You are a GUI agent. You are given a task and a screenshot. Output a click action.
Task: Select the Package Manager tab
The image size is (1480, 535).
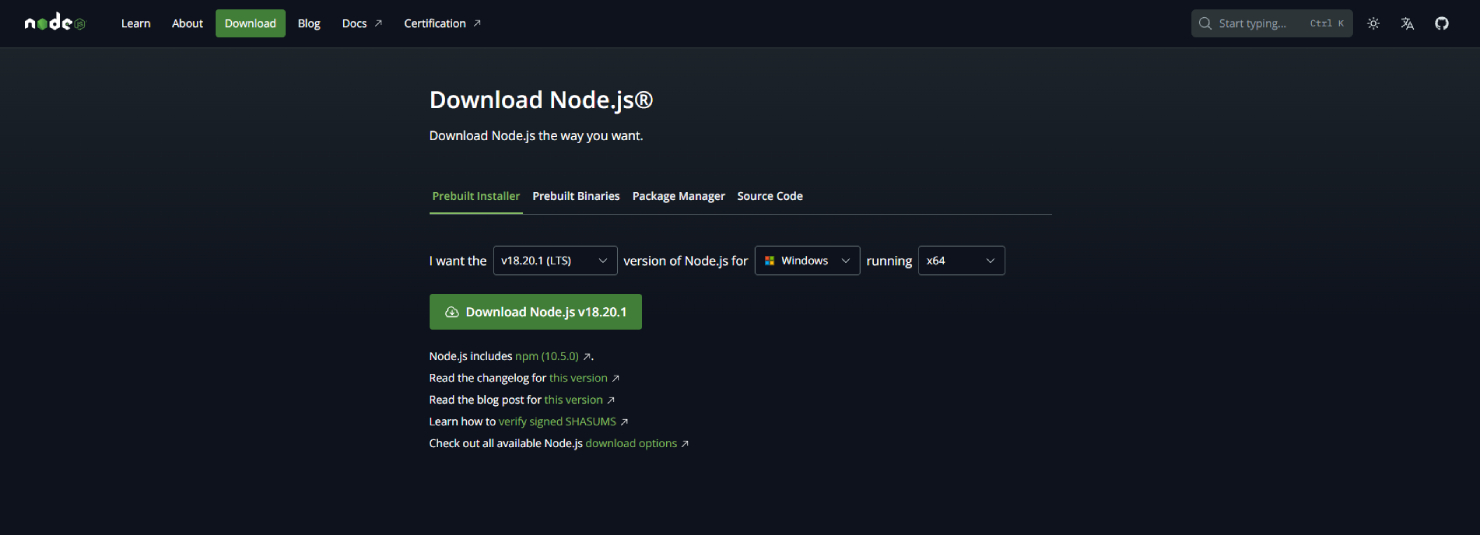pyautogui.click(x=678, y=196)
